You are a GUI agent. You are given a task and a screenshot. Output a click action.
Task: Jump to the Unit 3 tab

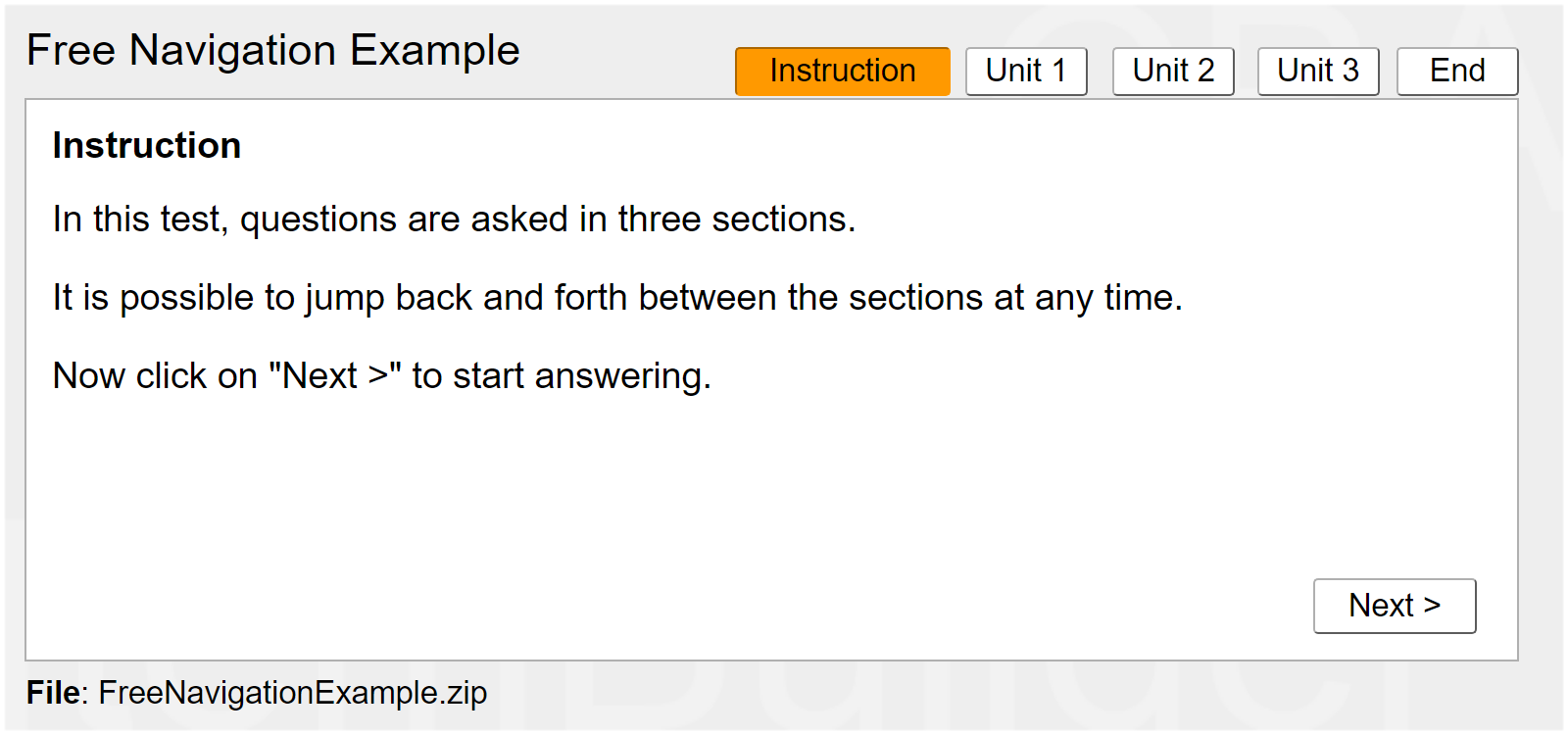coord(1318,72)
